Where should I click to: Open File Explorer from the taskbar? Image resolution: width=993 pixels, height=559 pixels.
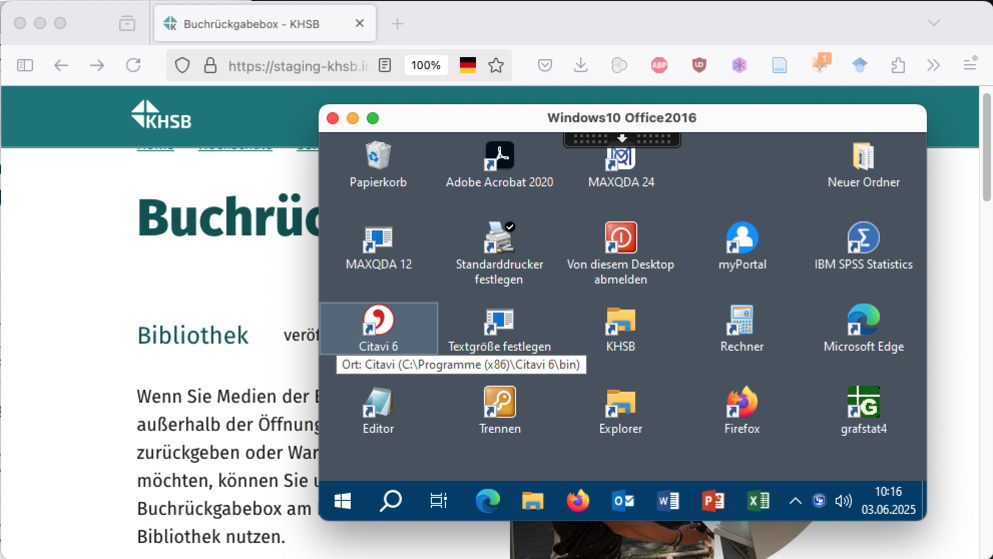533,501
